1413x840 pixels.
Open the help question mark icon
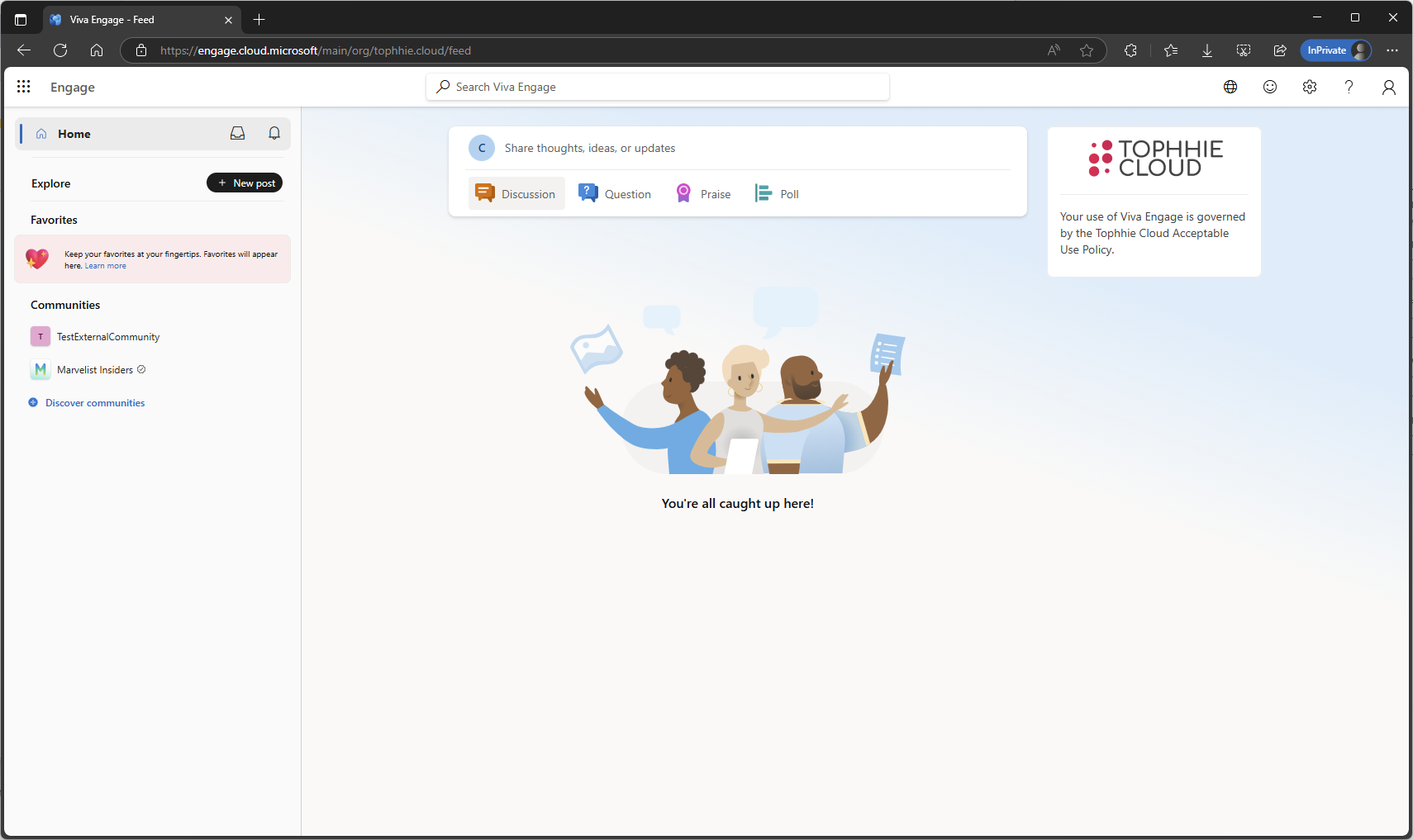(1349, 87)
